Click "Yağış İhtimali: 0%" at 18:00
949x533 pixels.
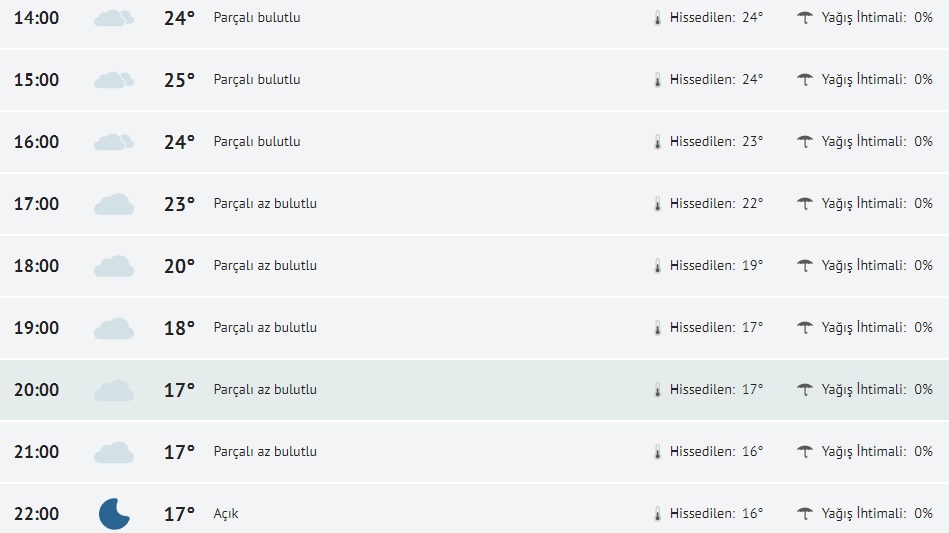pyautogui.click(x=877, y=266)
